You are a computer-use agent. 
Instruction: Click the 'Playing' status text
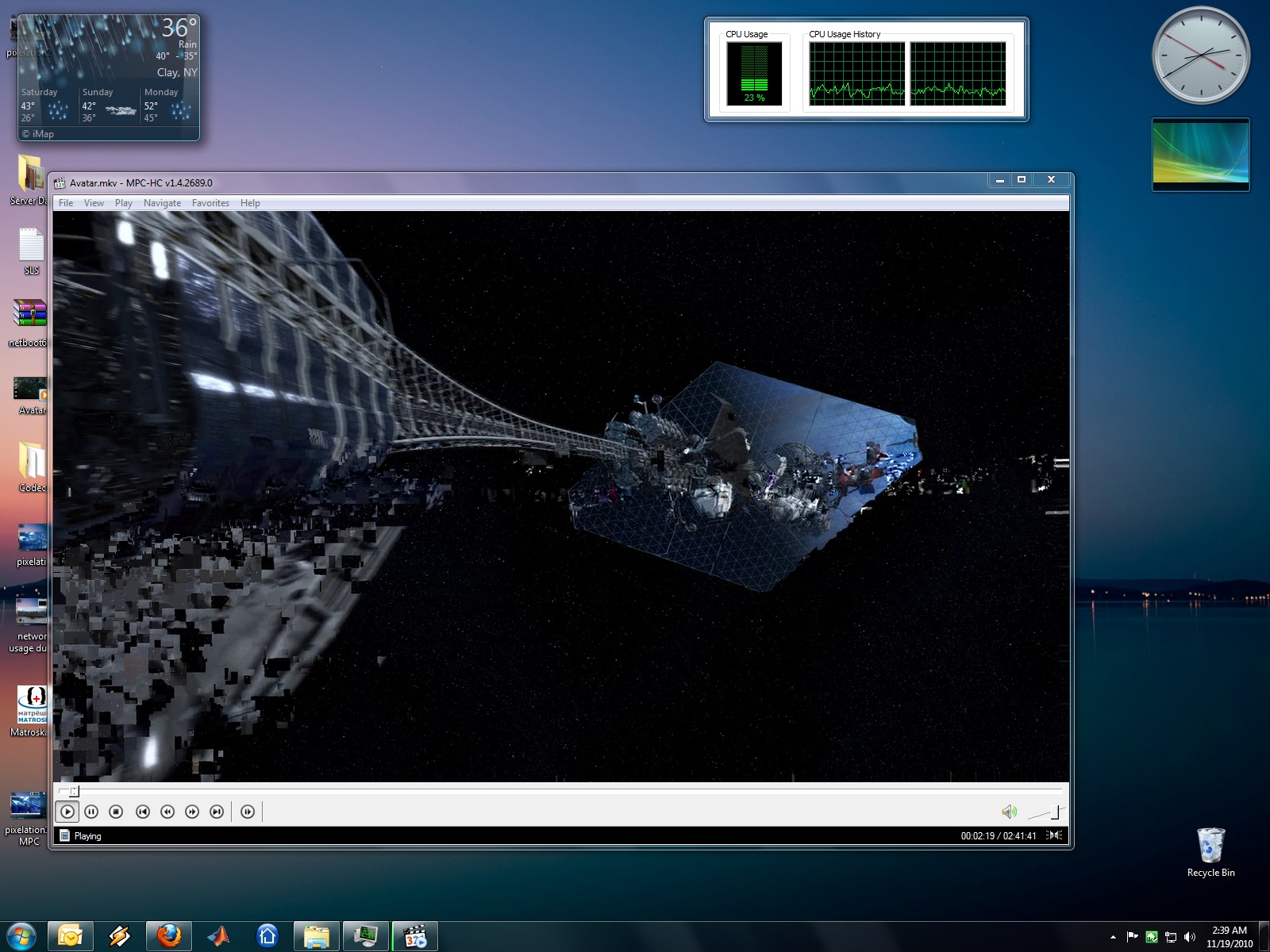[x=87, y=836]
